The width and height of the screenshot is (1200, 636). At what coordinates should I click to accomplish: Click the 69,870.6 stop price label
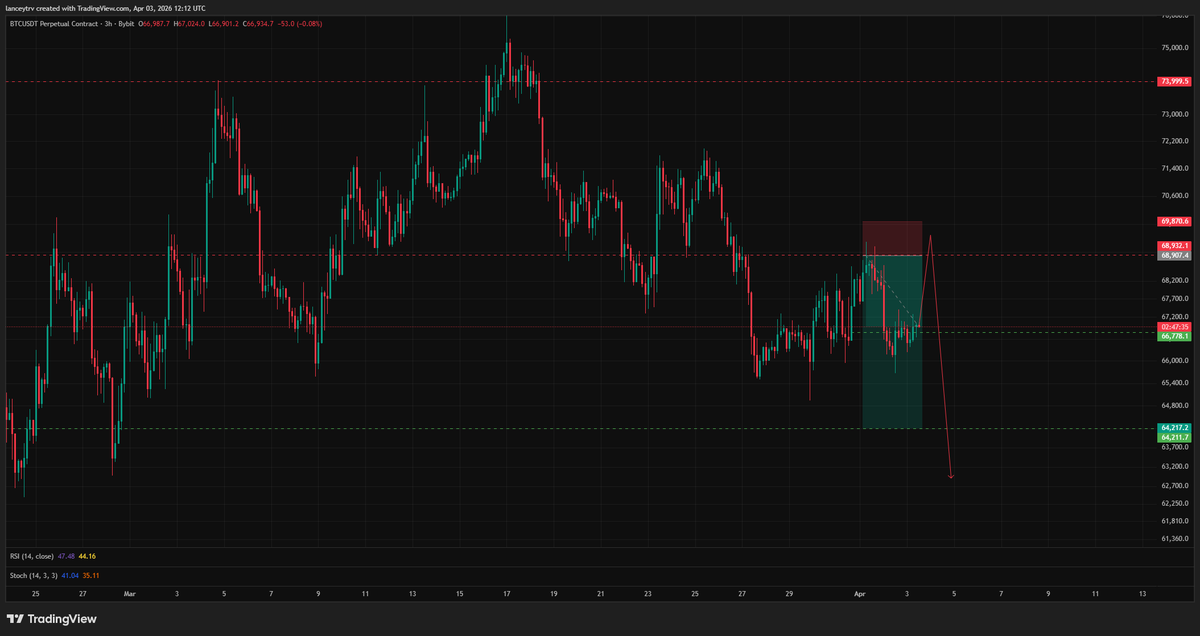click(x=1174, y=221)
